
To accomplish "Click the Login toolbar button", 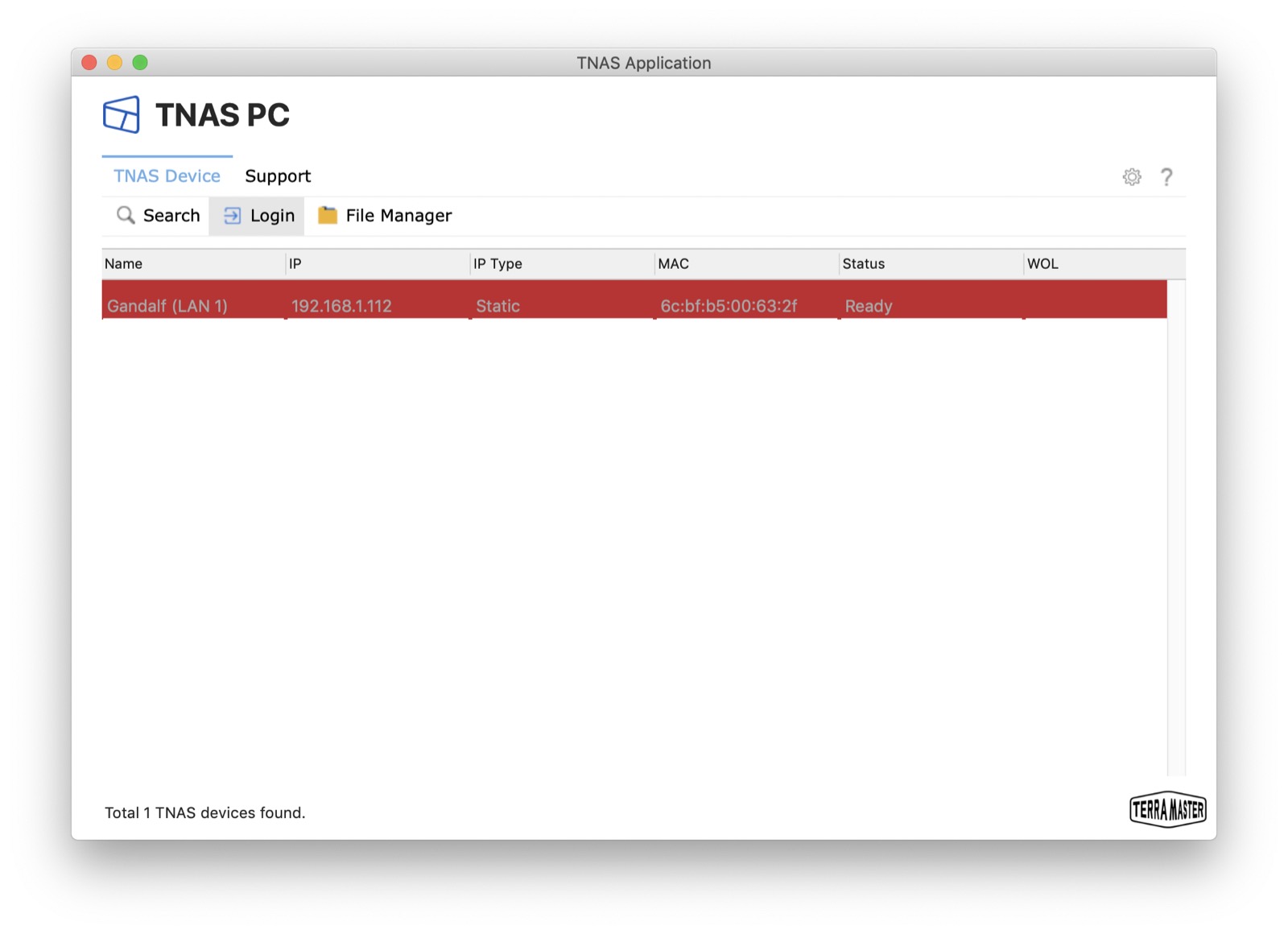I will [x=258, y=216].
